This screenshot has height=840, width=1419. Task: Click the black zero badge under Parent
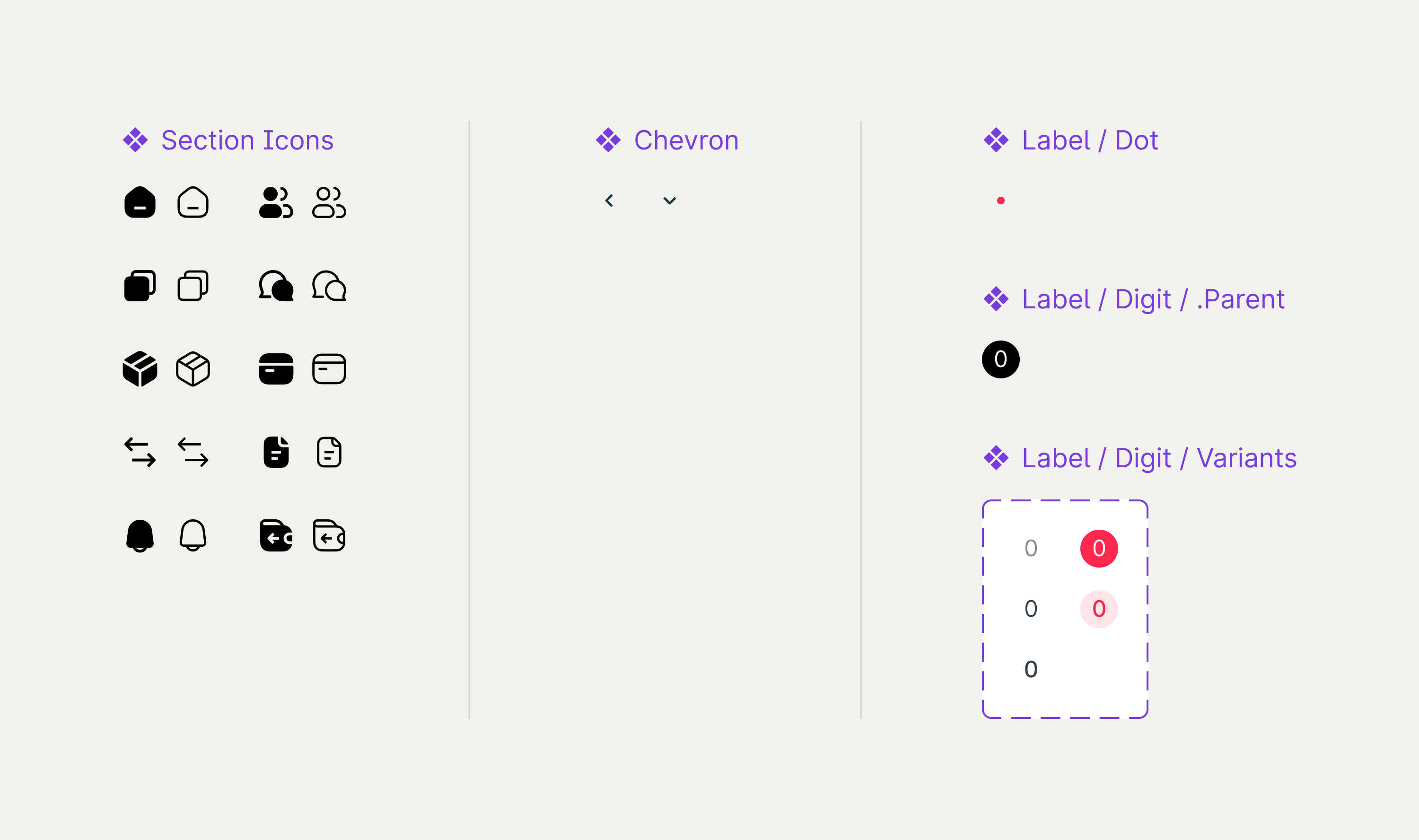tap(1001, 359)
